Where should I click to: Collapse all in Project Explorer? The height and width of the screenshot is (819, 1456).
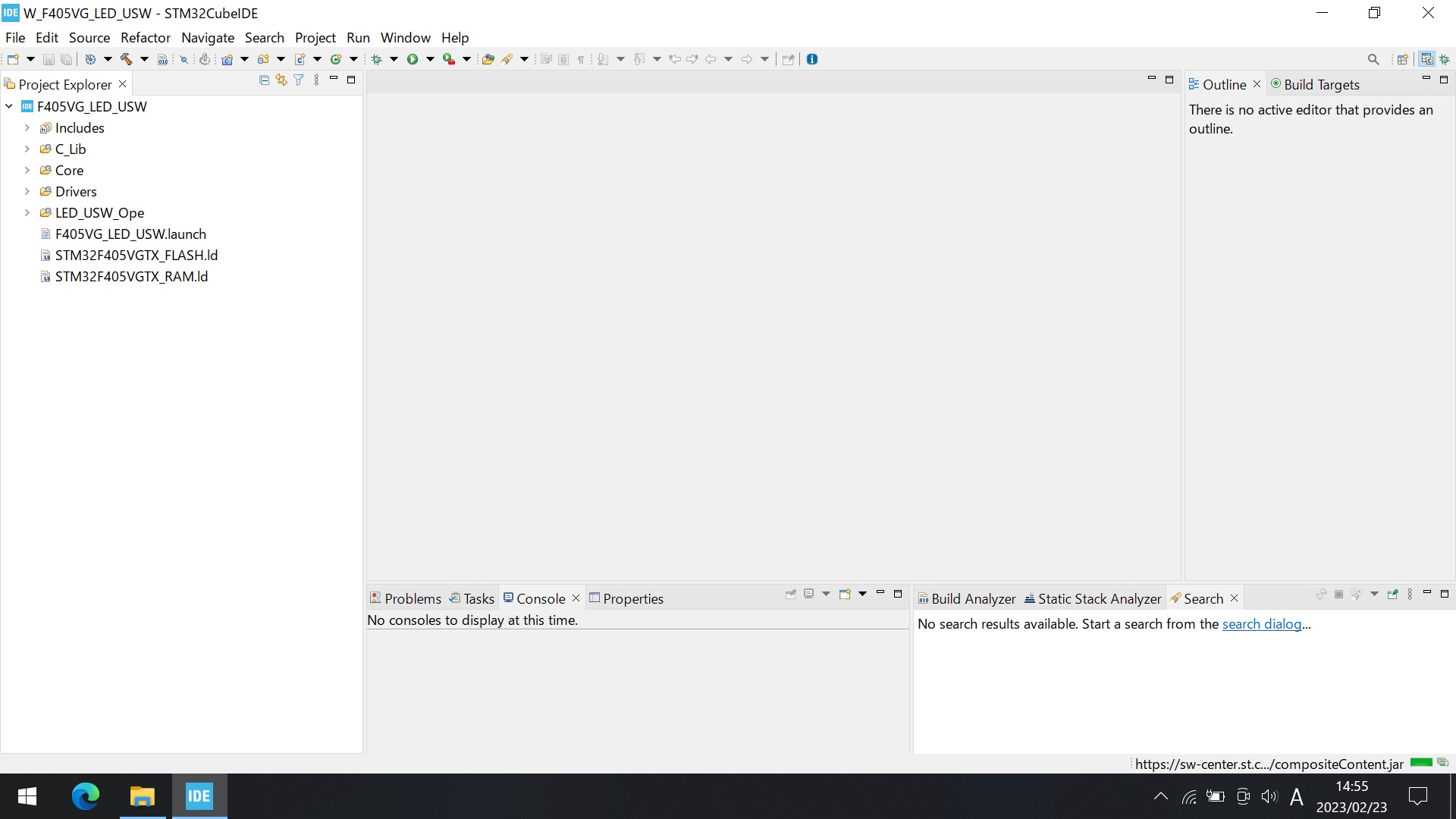pyautogui.click(x=264, y=80)
